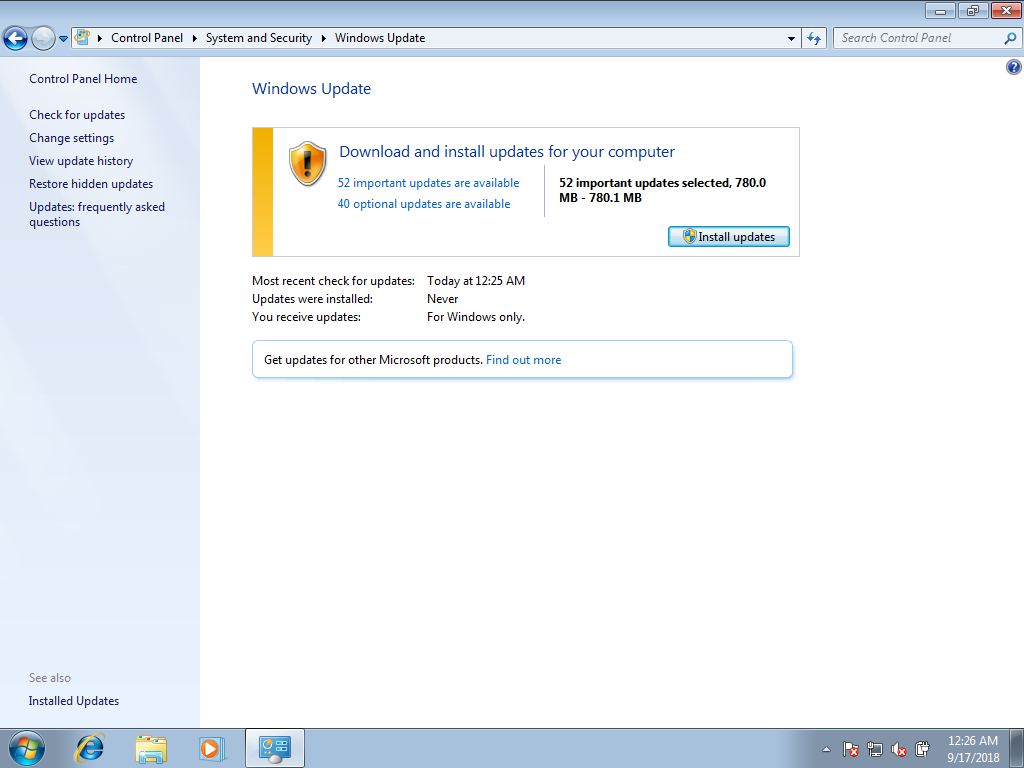Open 40 optional updates are available
Image resolution: width=1024 pixels, height=768 pixels.
pos(424,204)
